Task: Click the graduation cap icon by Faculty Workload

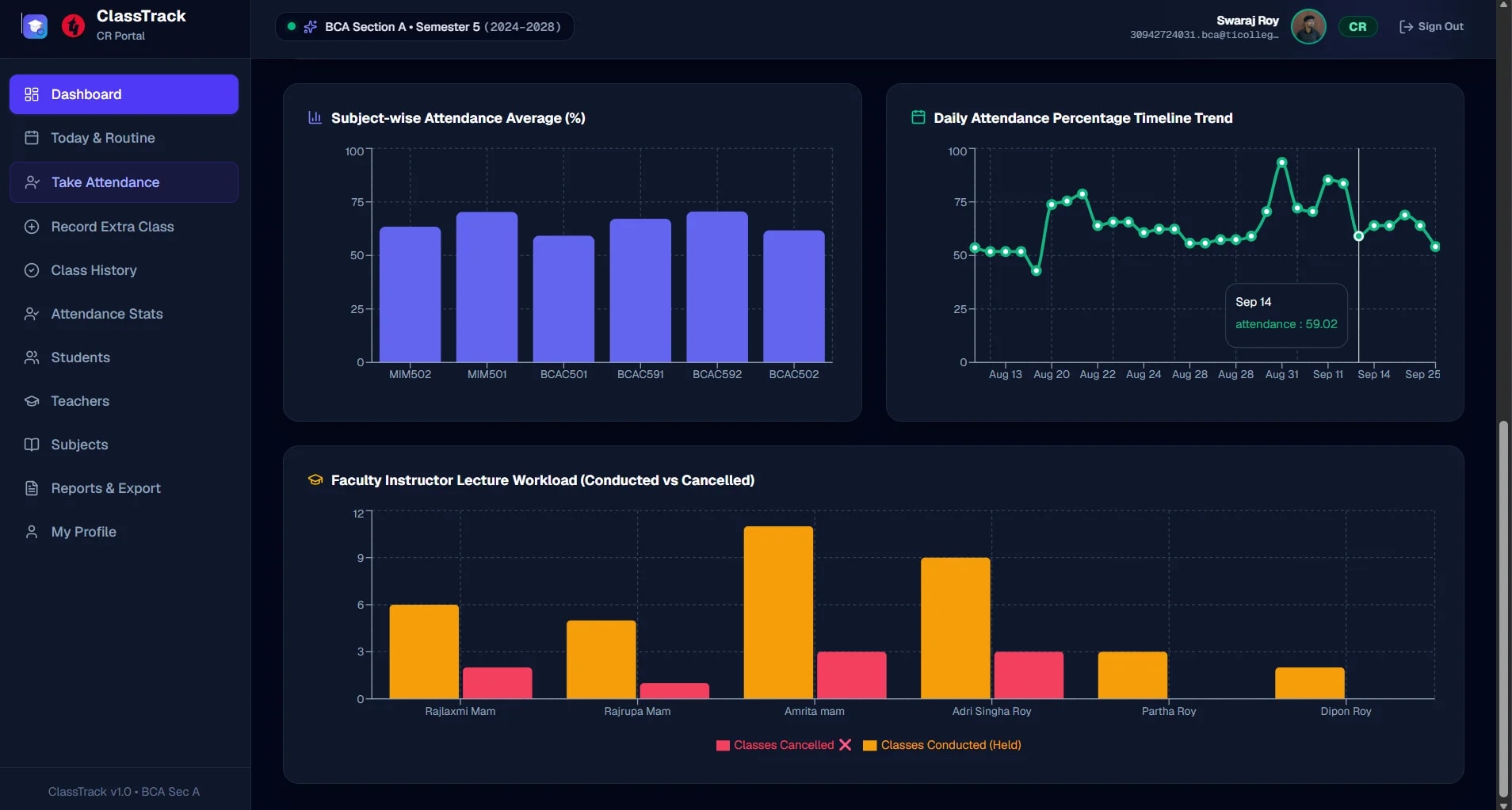Action: click(315, 480)
